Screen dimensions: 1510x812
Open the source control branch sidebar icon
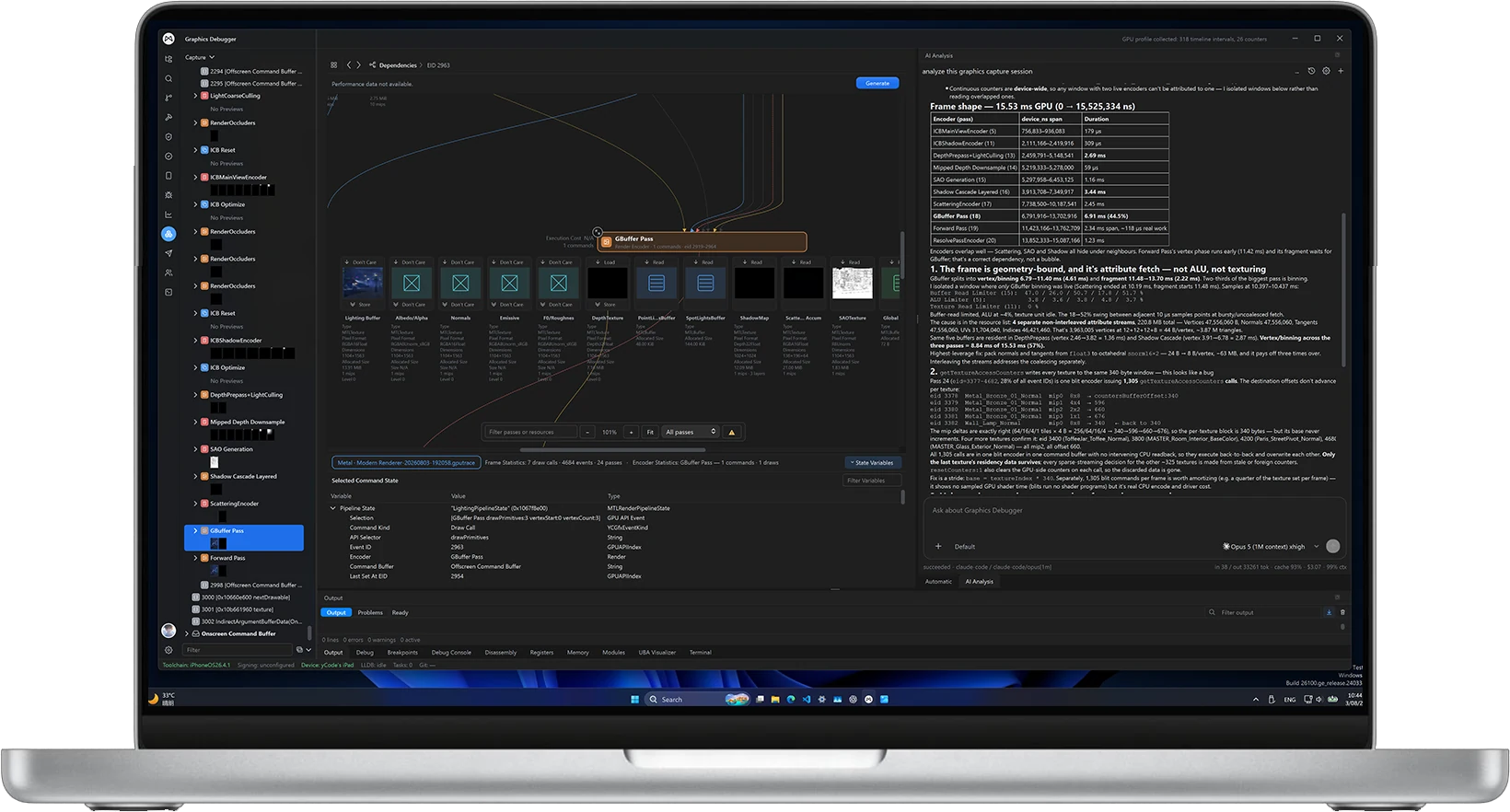tap(168, 98)
